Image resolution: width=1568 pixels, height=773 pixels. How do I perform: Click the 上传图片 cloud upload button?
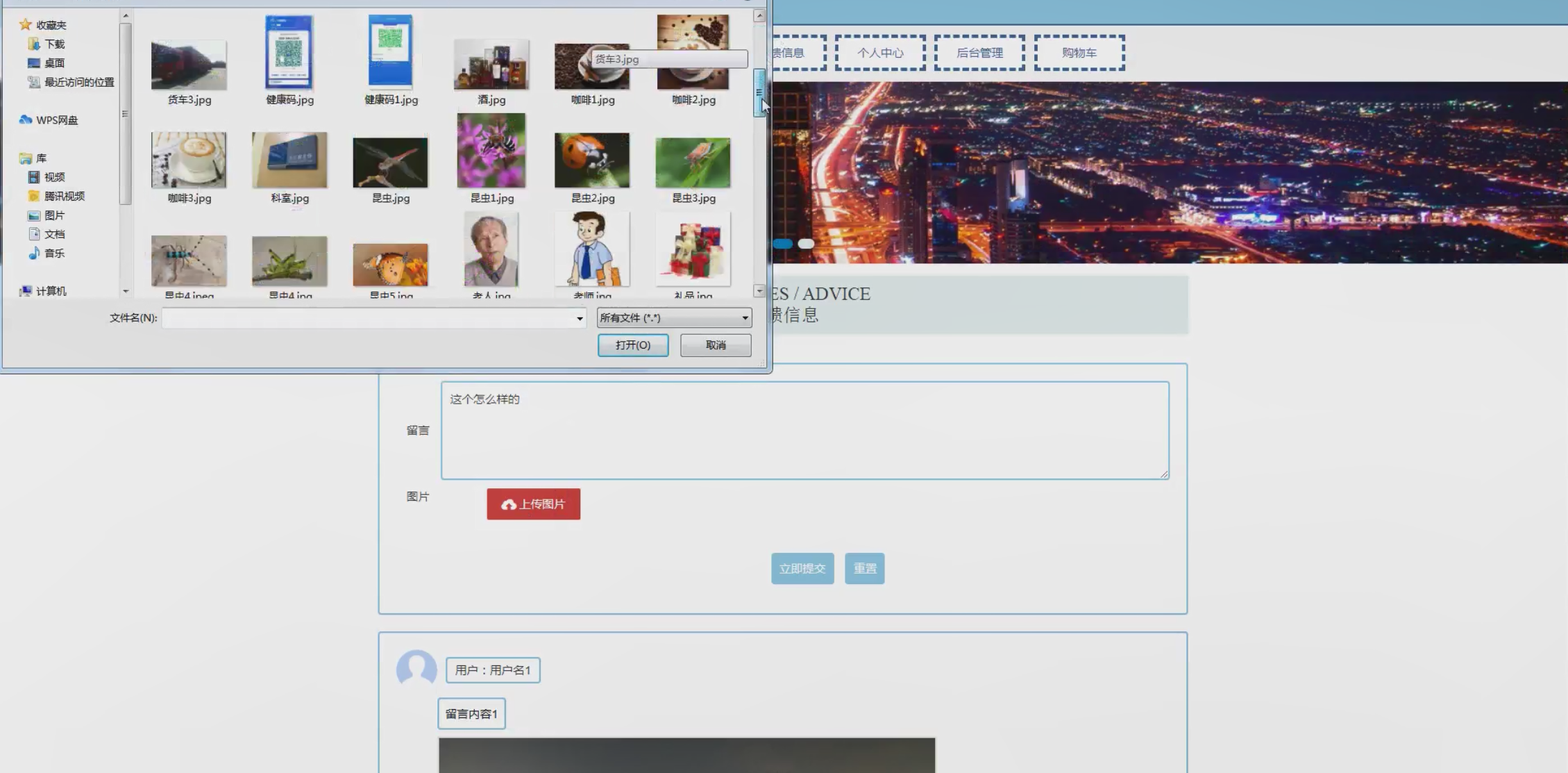coord(533,504)
